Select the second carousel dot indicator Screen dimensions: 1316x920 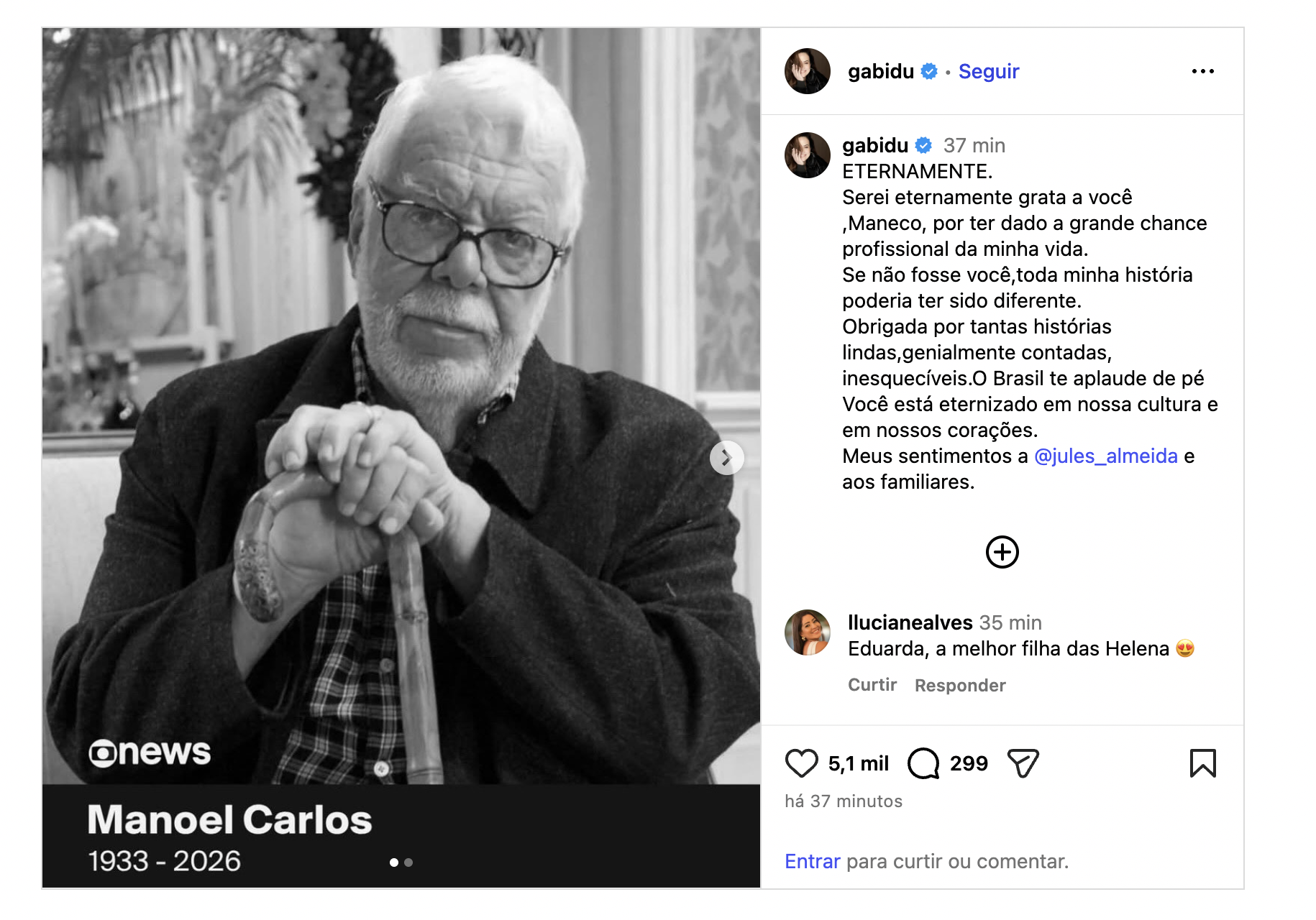click(408, 862)
